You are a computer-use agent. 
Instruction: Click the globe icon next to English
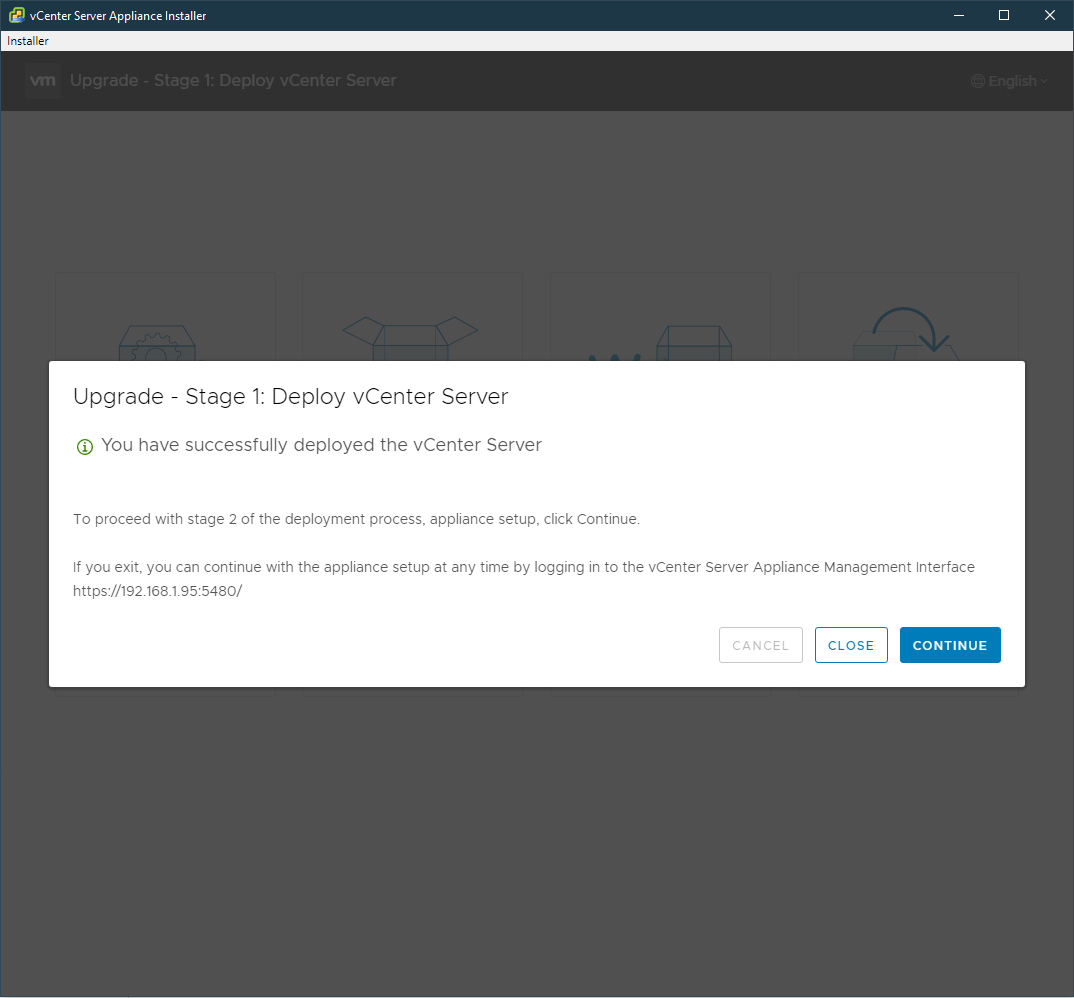[977, 81]
